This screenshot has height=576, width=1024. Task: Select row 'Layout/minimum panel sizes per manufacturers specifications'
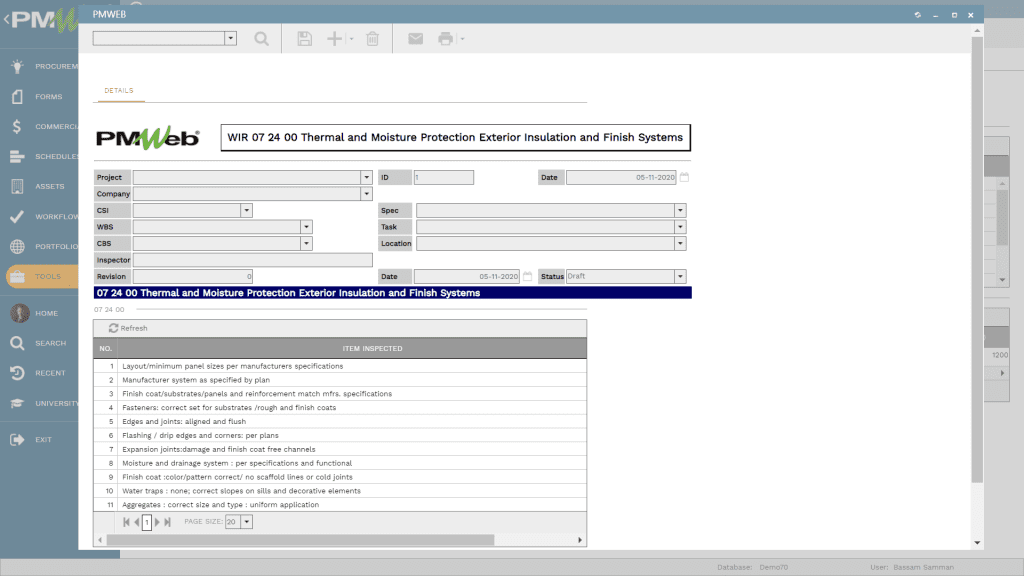pyautogui.click(x=340, y=366)
